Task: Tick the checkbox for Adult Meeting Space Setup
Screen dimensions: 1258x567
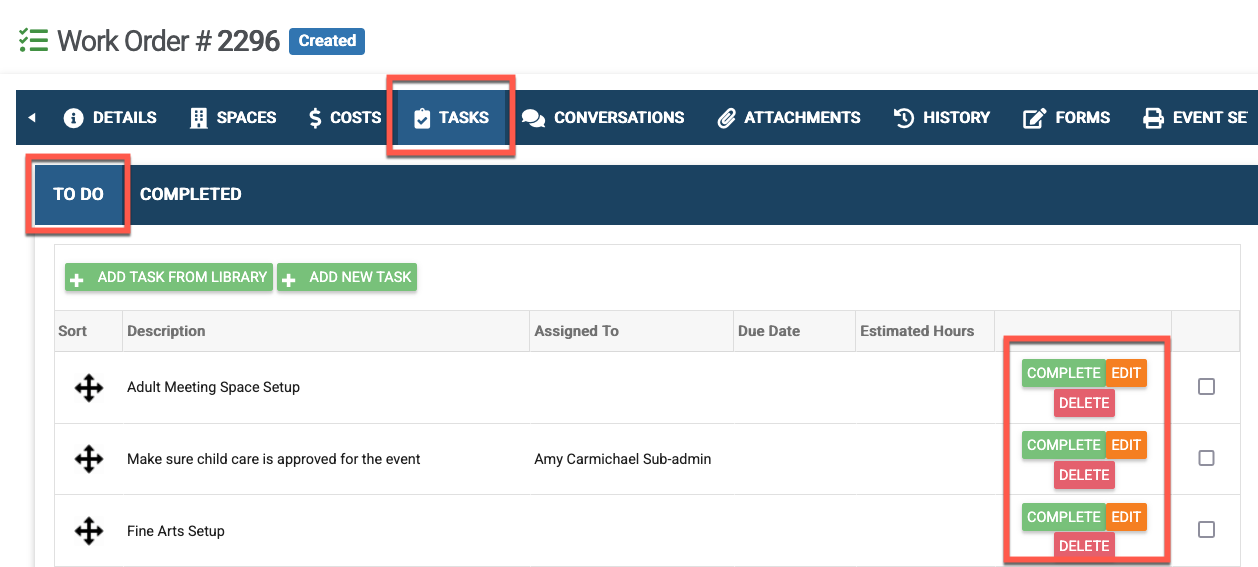Action: point(1206,387)
